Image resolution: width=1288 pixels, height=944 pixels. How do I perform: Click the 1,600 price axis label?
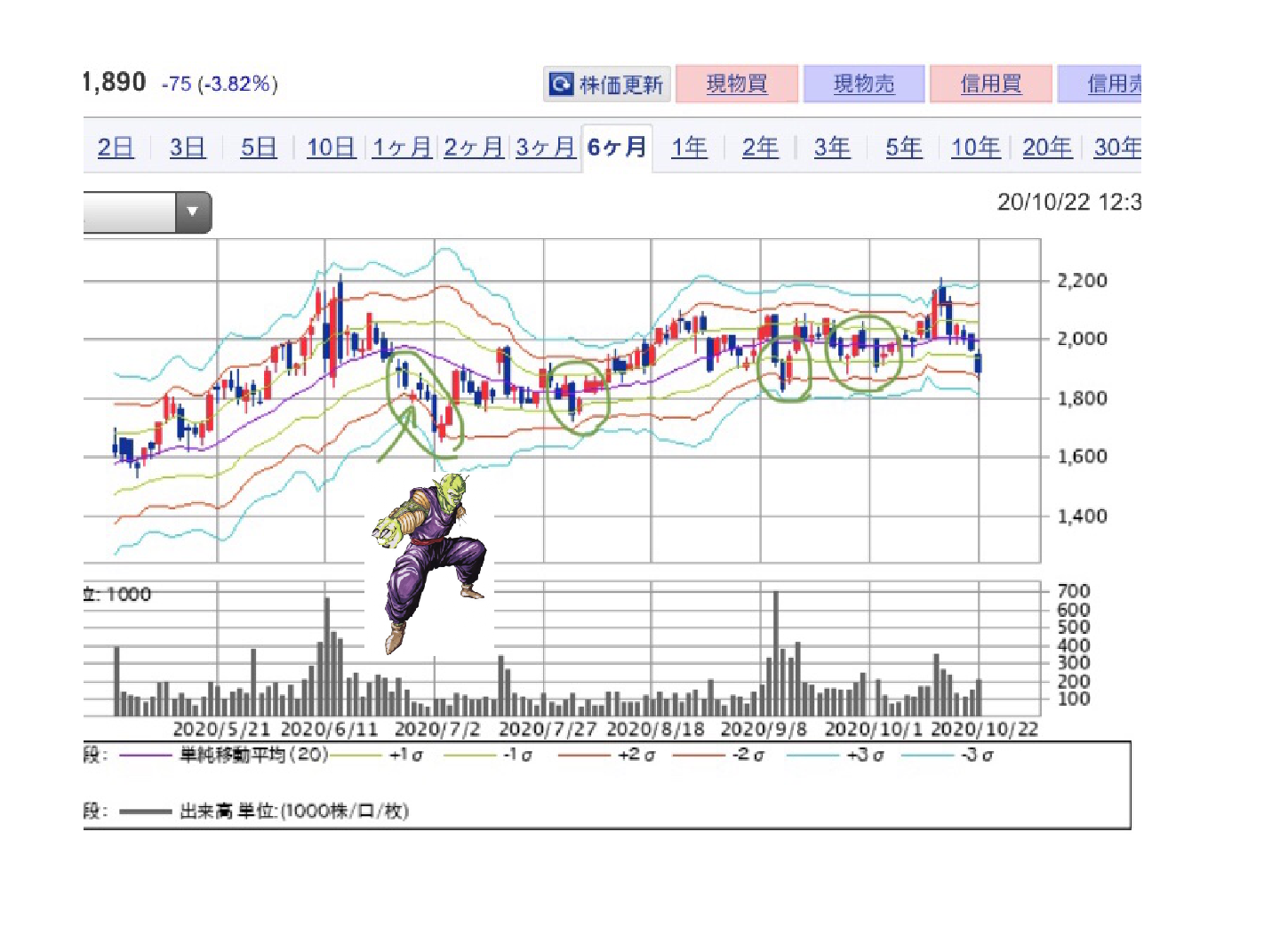[1082, 456]
